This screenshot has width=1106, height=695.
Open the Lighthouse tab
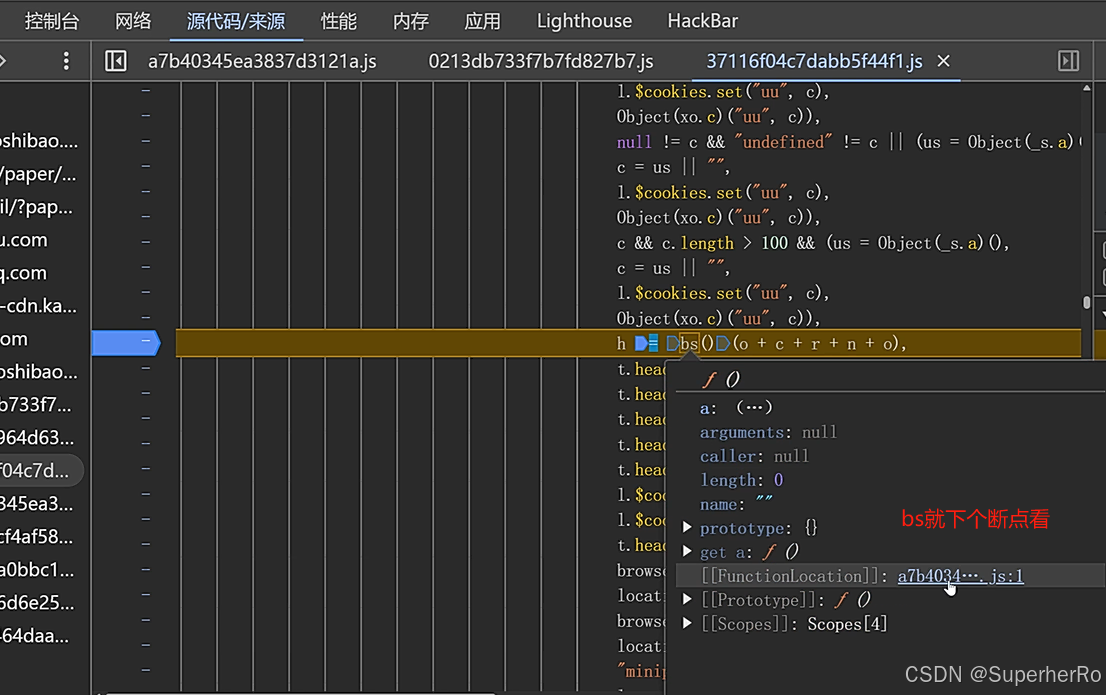tap(584, 21)
